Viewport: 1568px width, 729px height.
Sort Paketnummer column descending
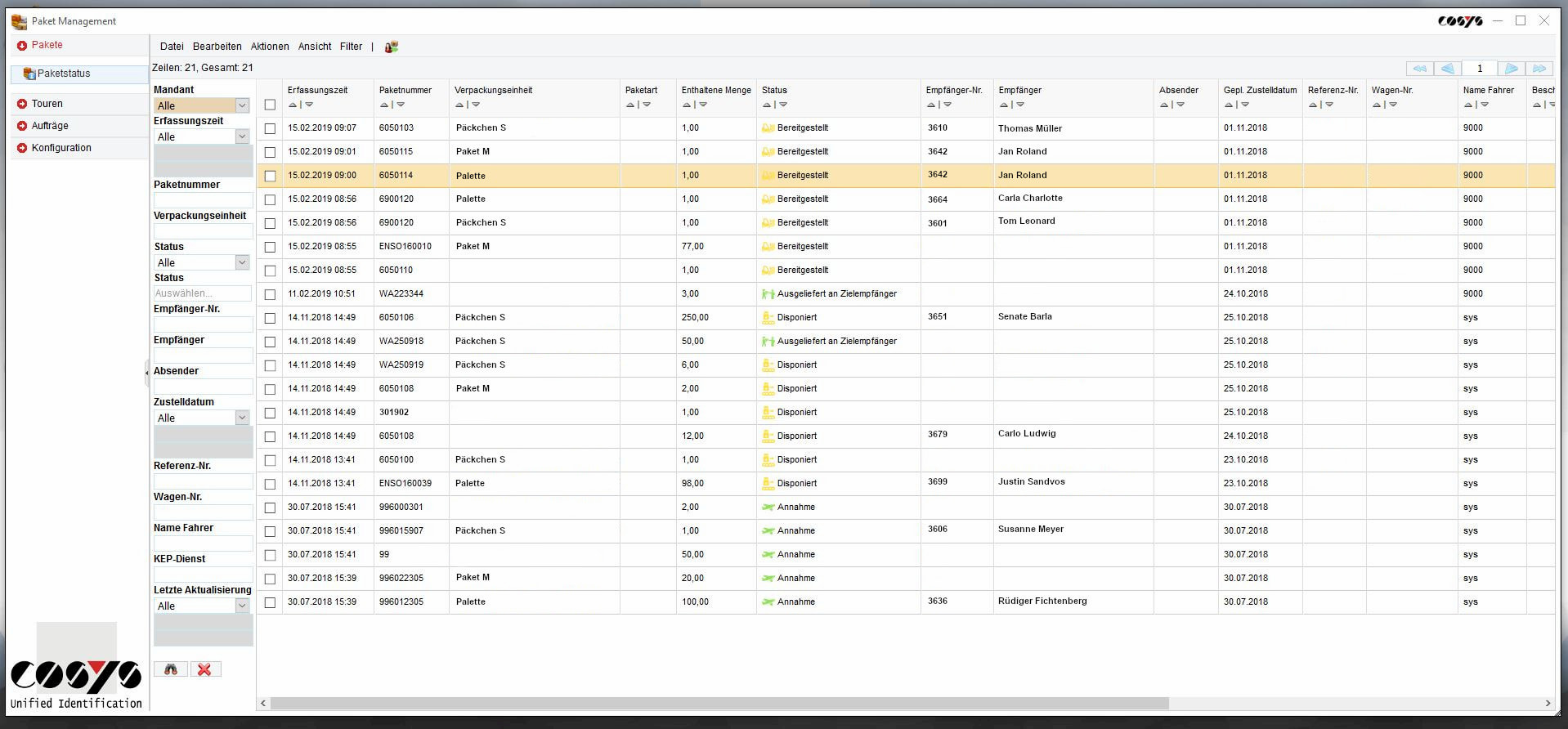pos(401,105)
